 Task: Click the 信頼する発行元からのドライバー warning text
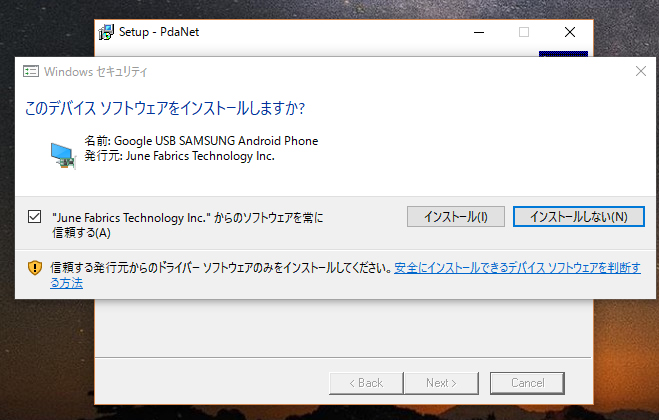click(x=221, y=268)
